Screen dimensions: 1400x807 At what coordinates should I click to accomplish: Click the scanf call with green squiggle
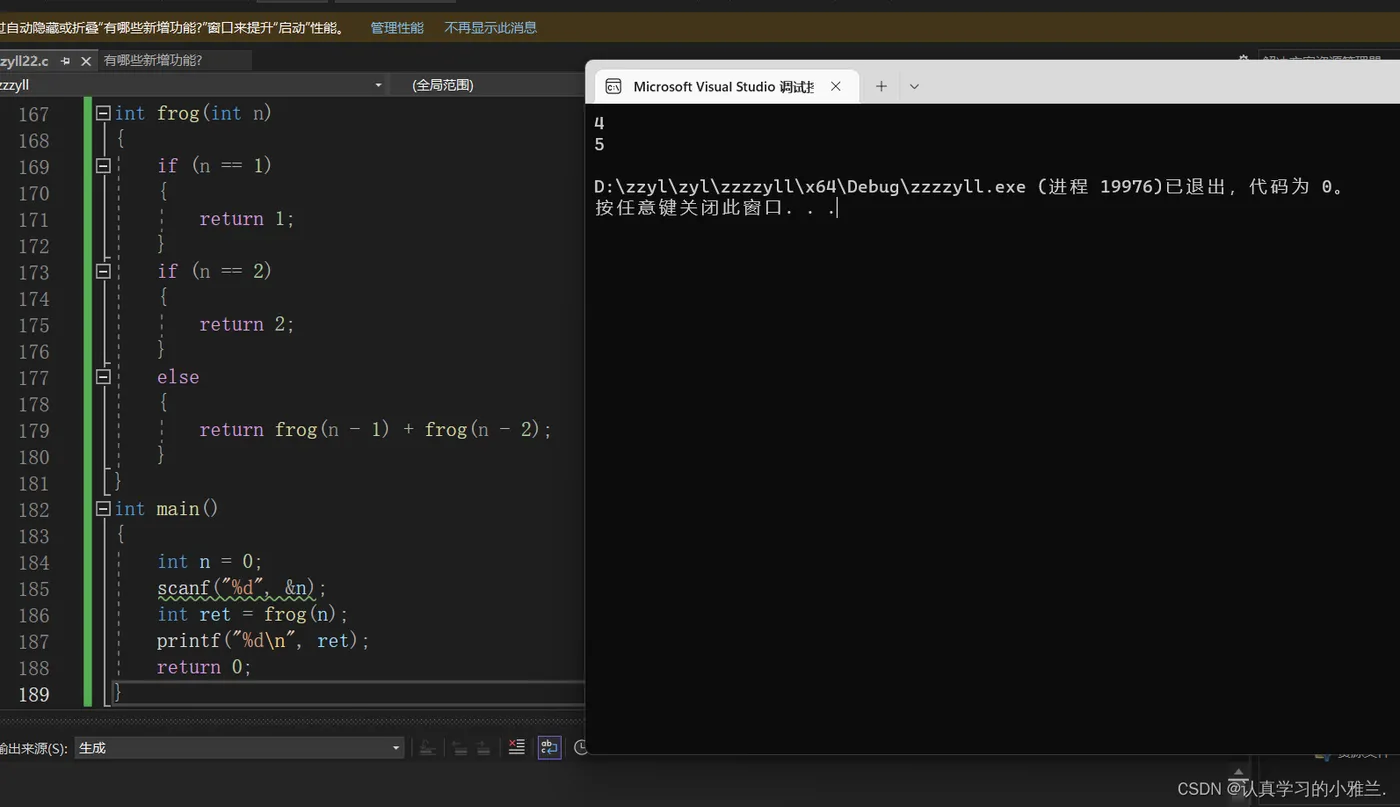[242, 588]
